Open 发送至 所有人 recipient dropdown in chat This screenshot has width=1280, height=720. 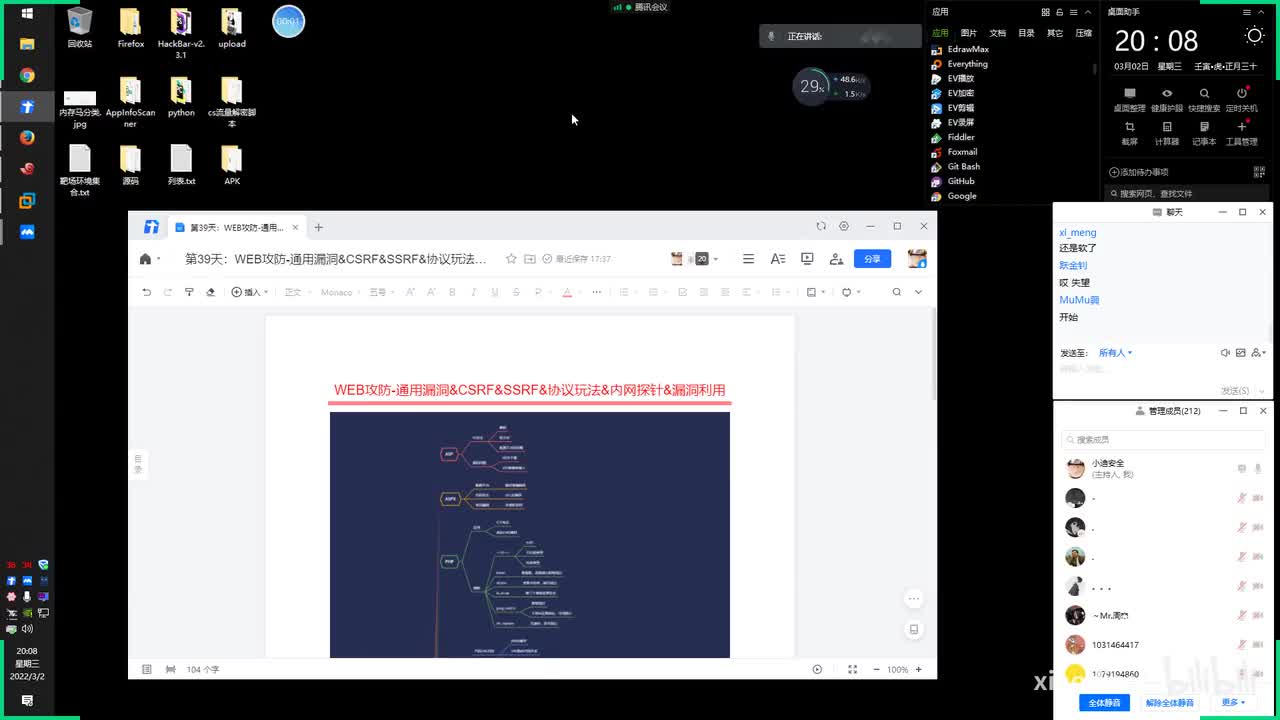[x=1115, y=353]
